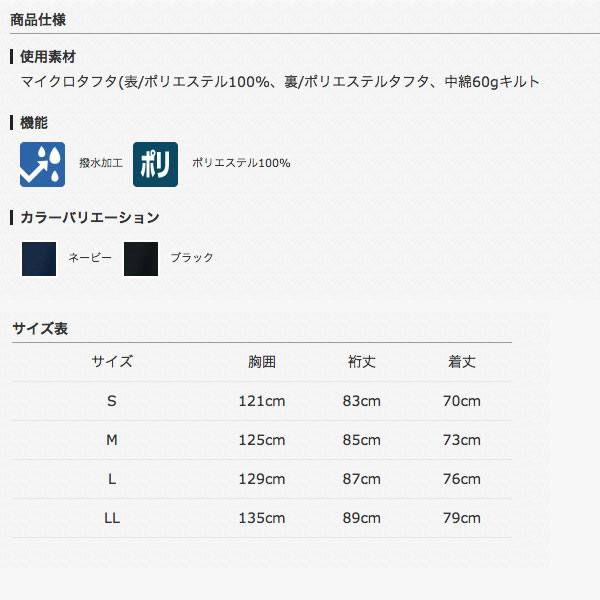Click the S size row label

112,401
